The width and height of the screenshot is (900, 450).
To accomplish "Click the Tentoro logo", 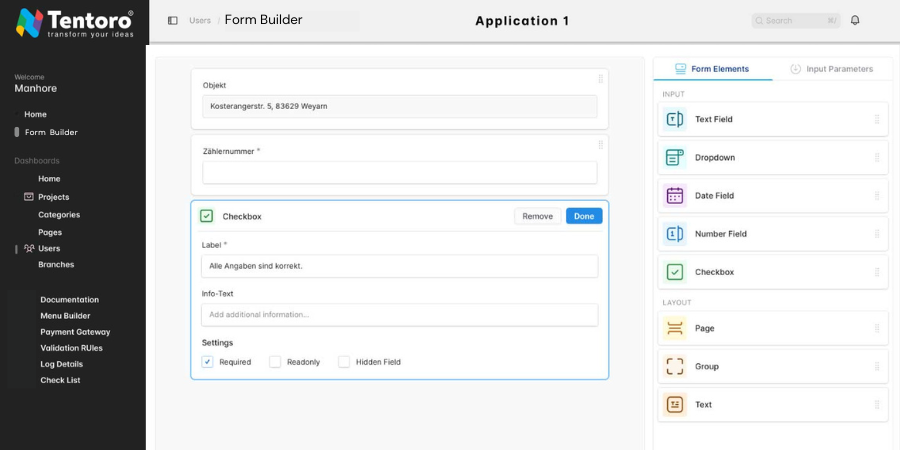I will click(x=75, y=23).
